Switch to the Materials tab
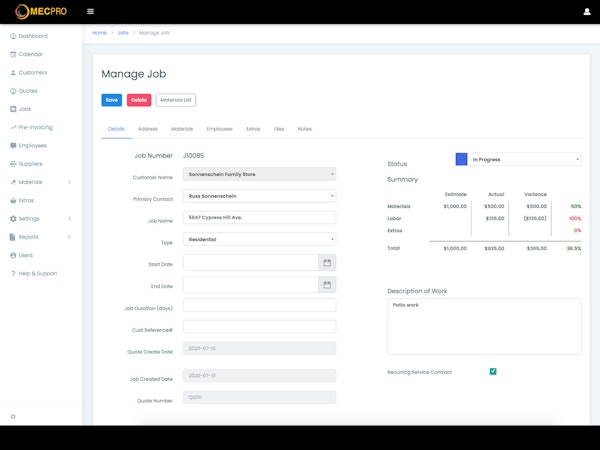Viewport: 600px width, 450px height. click(x=182, y=129)
